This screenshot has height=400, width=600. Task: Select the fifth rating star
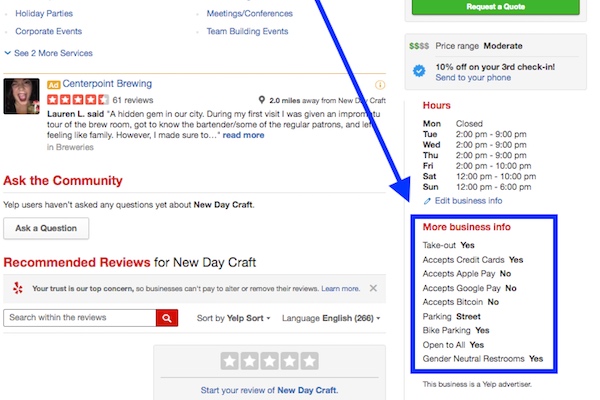tap(309, 361)
